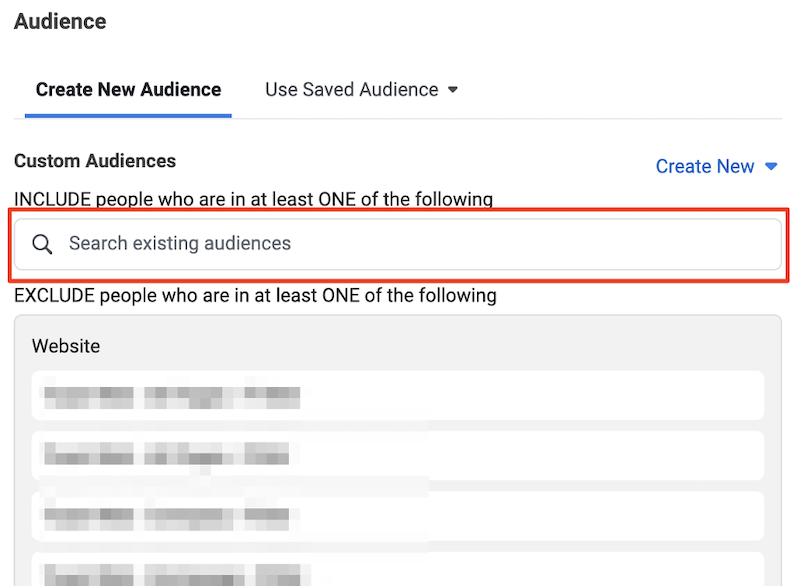Switch to the Use Saved Audience tab
The width and height of the screenshot is (800, 586).
click(352, 89)
